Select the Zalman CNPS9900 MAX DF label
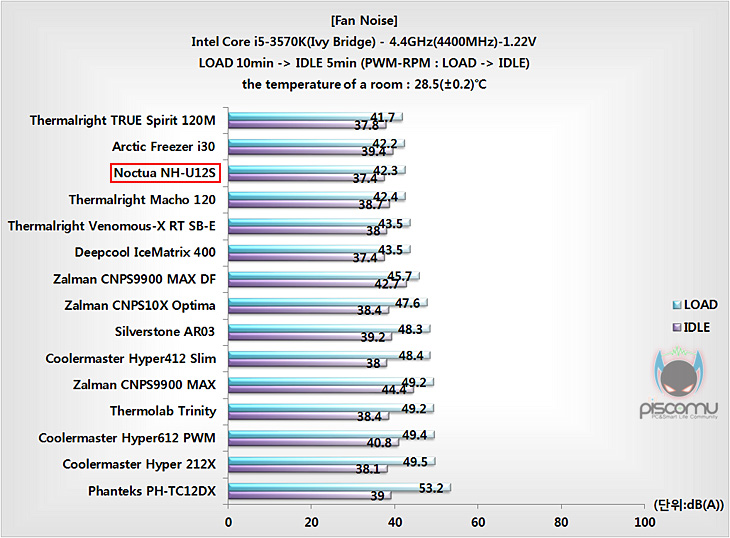Viewport: 730px width, 538px height. 135,279
